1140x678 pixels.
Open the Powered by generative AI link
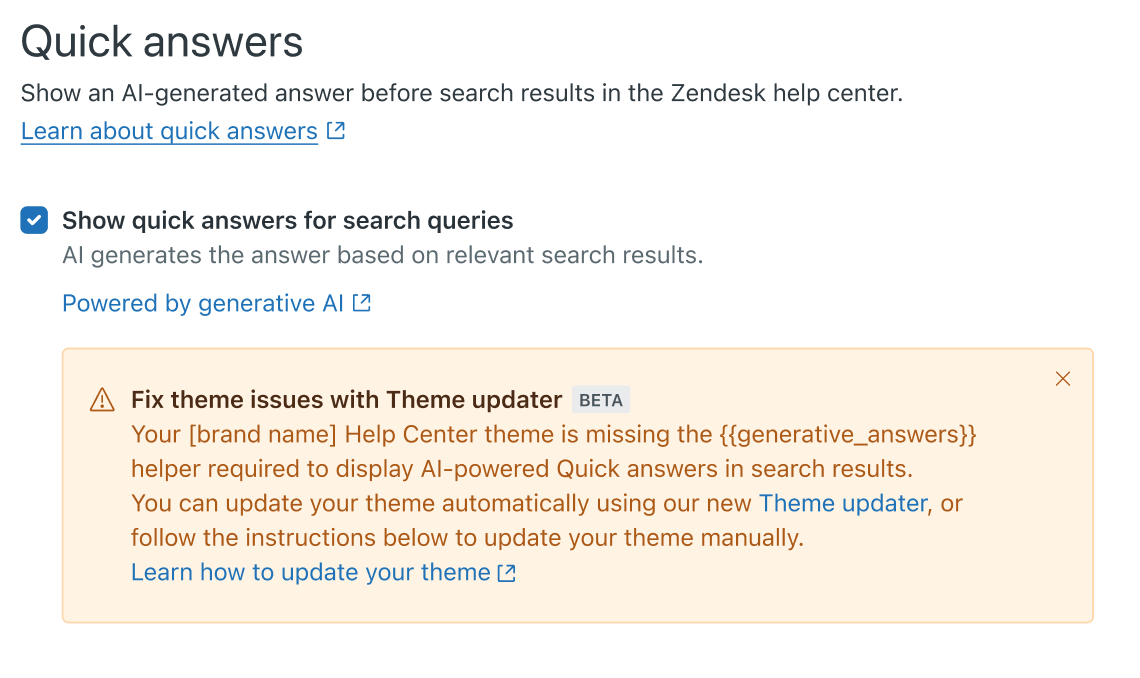click(x=203, y=303)
